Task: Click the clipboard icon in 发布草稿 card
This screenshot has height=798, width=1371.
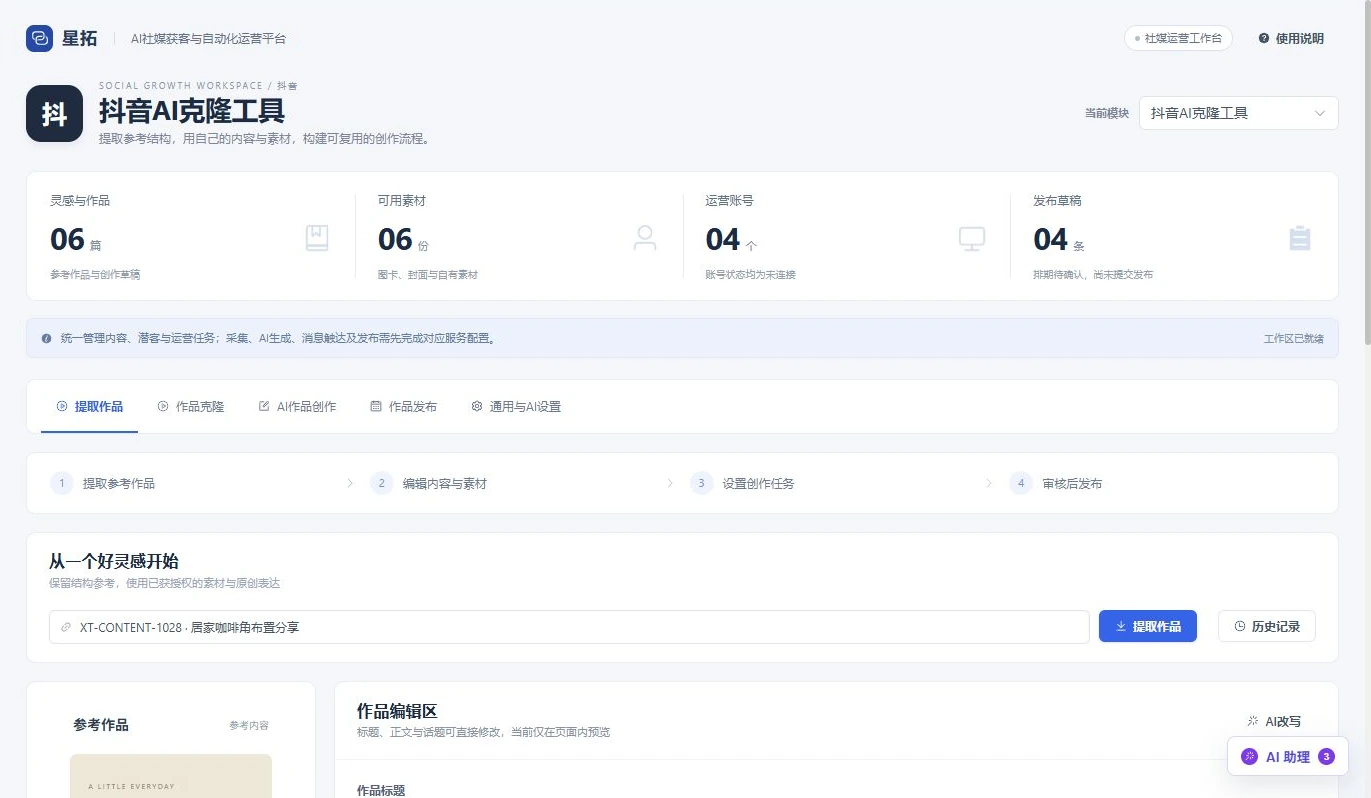Action: pyautogui.click(x=1300, y=238)
